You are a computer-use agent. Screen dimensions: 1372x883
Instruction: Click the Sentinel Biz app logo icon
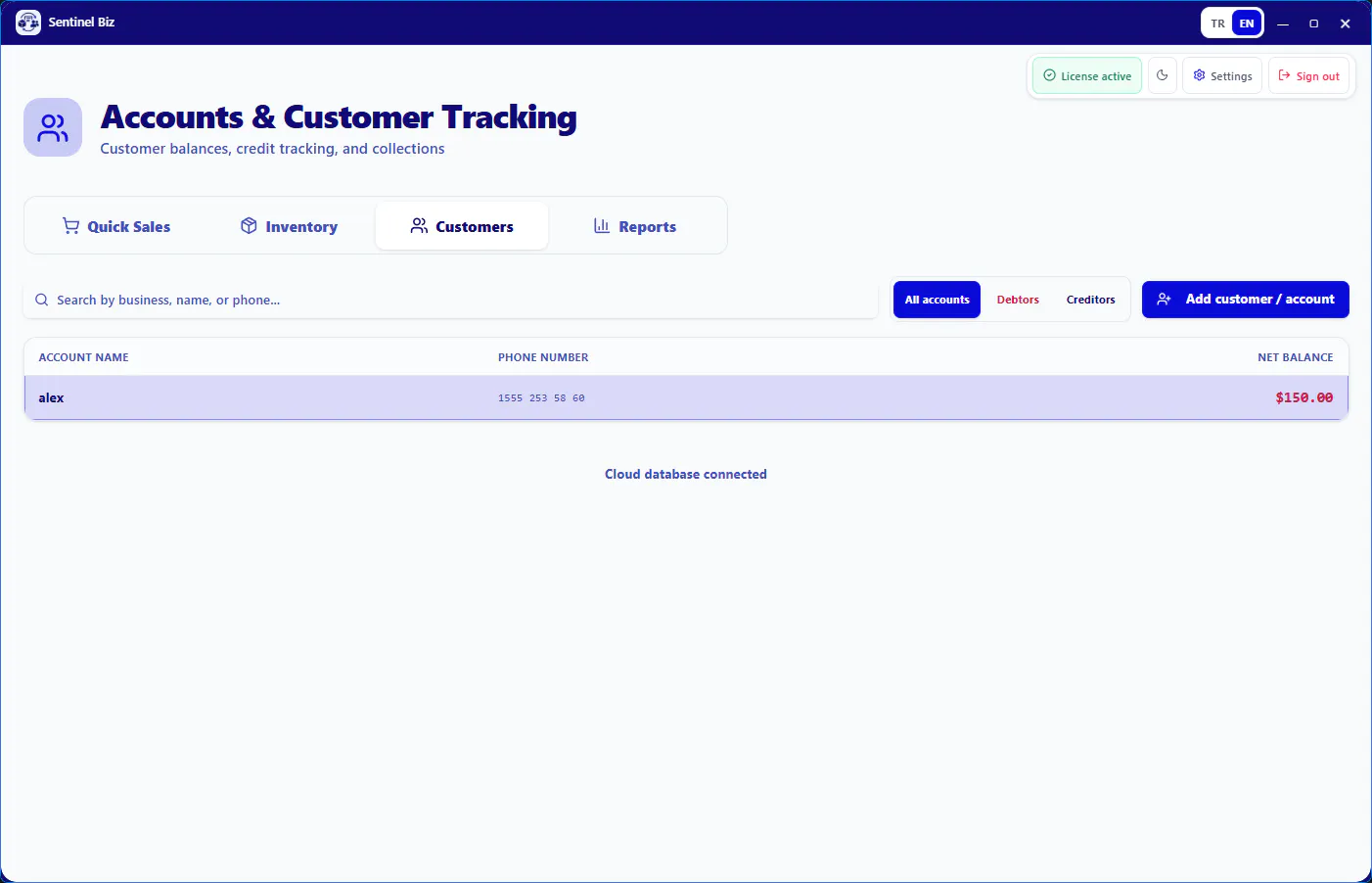coord(28,23)
